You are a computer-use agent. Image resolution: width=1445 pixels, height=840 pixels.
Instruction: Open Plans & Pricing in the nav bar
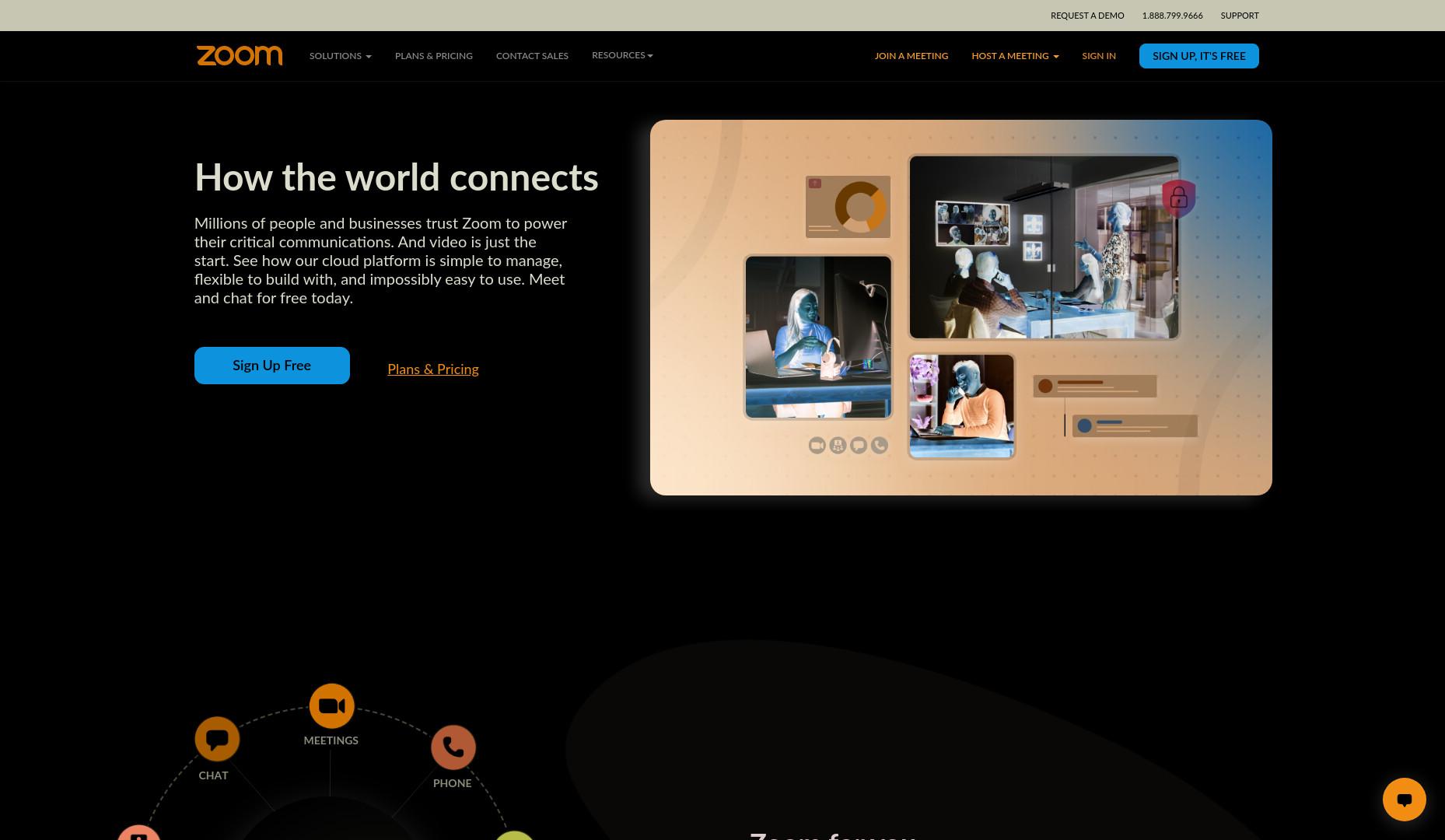[434, 56]
